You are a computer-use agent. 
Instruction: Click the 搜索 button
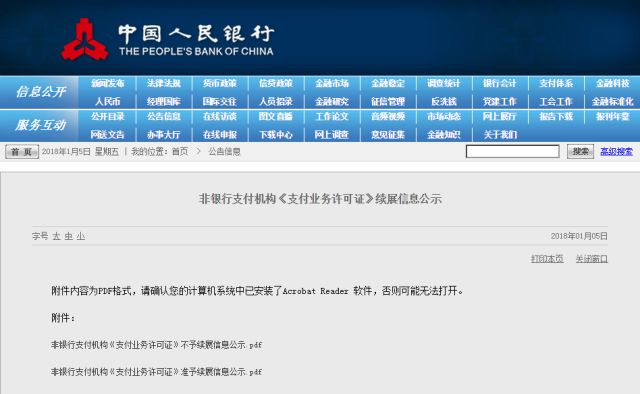(x=580, y=151)
